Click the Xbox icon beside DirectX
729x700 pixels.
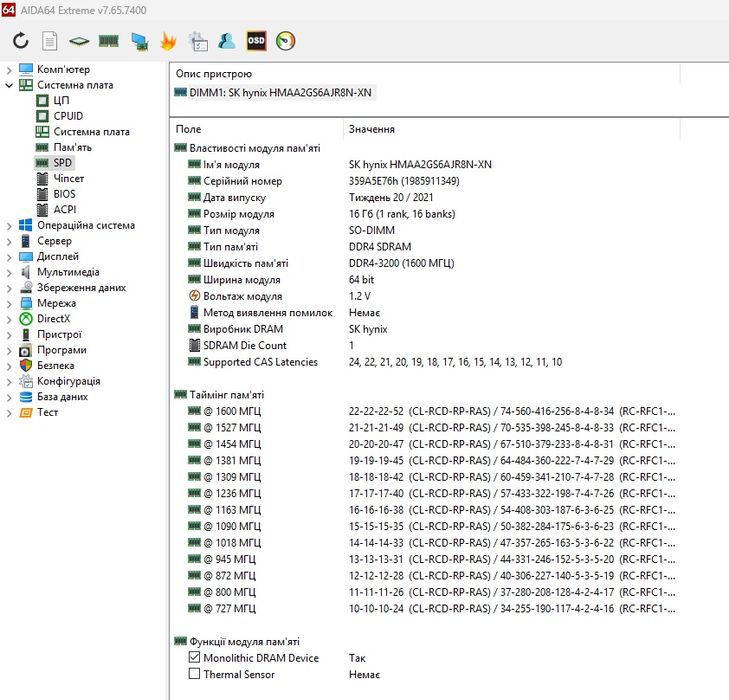click(x=26, y=319)
